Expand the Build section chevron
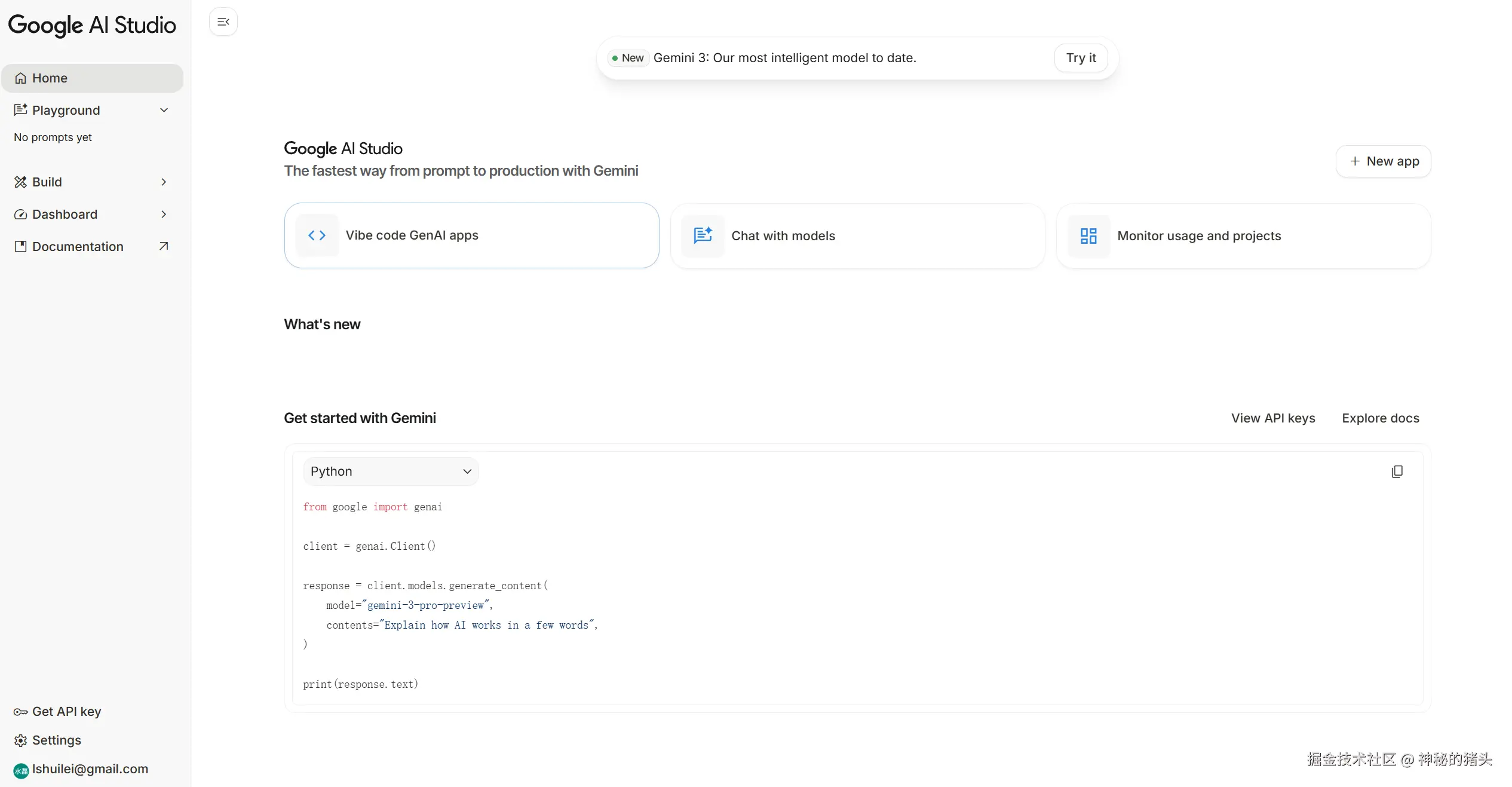The height and width of the screenshot is (787, 1512). click(x=164, y=182)
